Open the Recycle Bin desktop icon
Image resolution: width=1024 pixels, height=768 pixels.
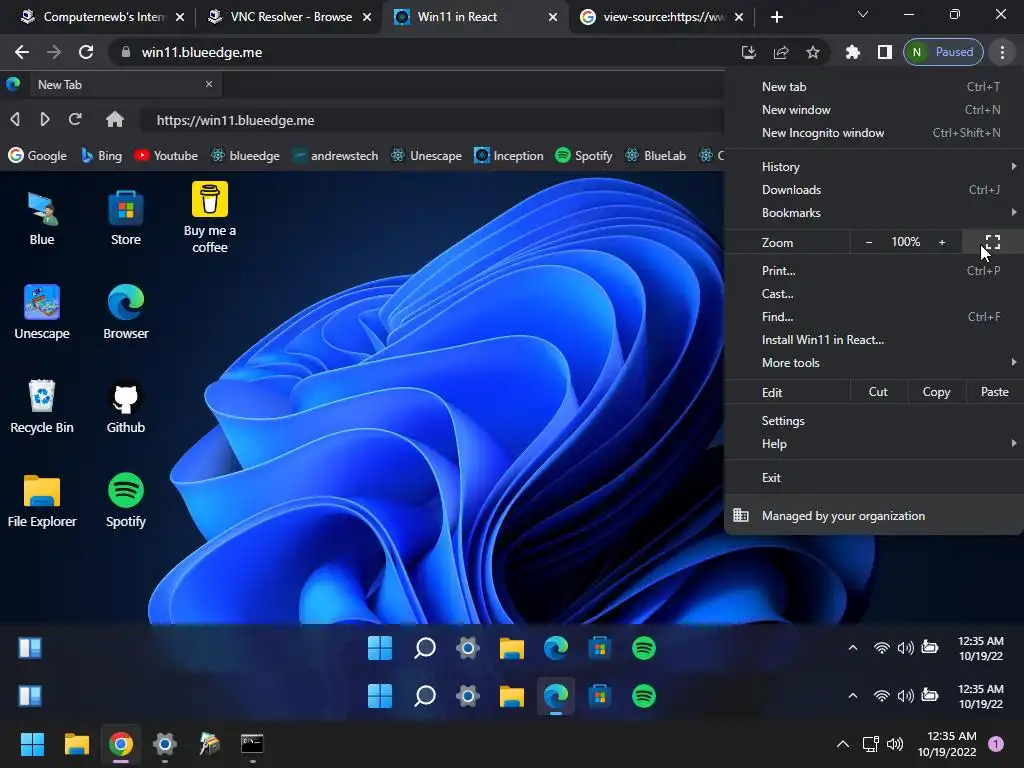click(x=42, y=406)
